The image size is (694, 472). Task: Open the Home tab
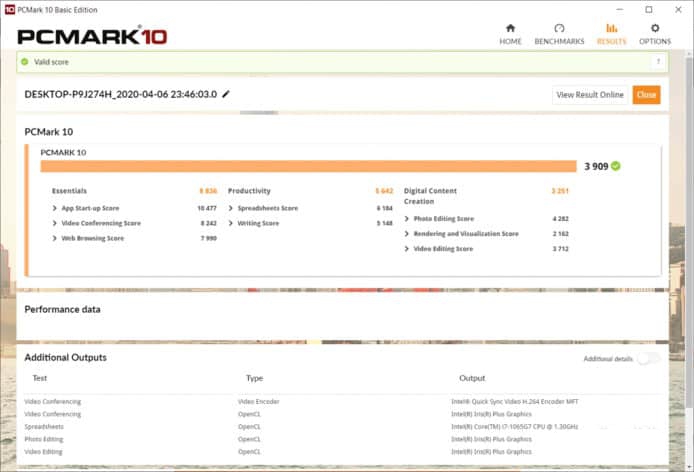(x=510, y=35)
